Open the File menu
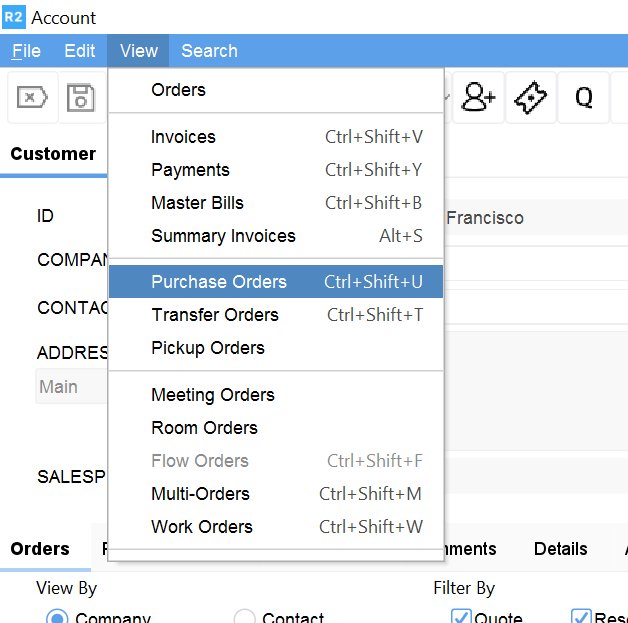The image size is (628, 623). point(26,51)
